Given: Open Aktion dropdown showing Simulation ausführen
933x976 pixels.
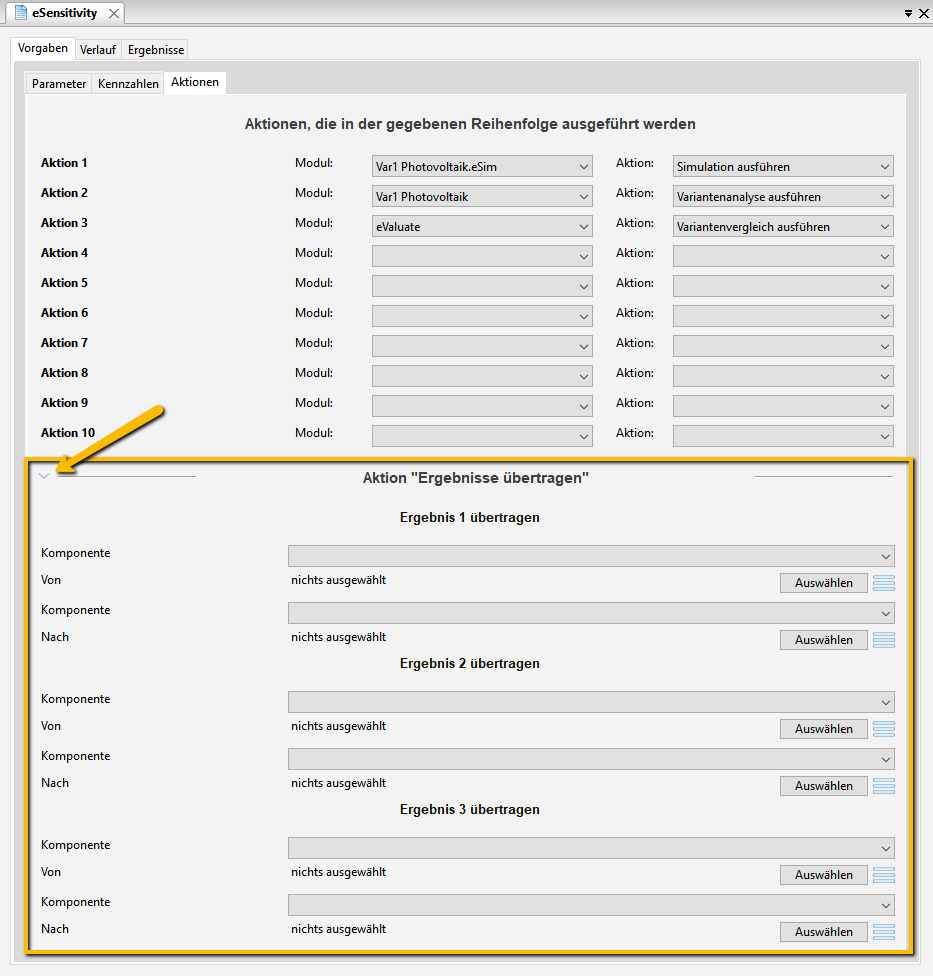Looking at the screenshot, I should (783, 167).
